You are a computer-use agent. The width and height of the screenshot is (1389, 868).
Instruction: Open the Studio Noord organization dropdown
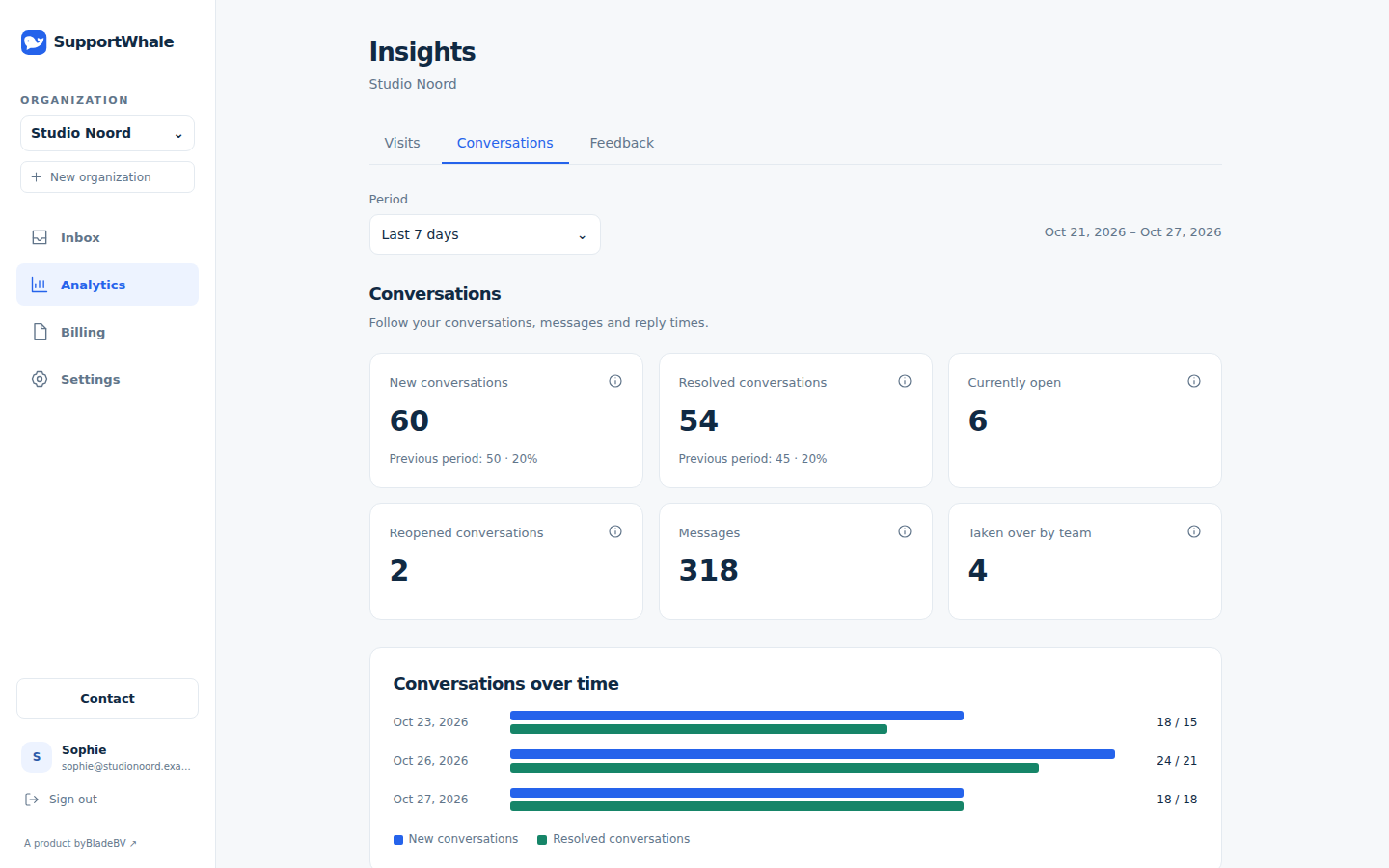click(107, 133)
